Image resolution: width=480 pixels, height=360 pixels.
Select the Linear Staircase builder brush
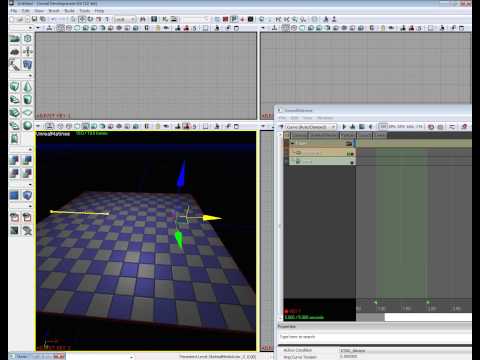[x=14, y=112]
